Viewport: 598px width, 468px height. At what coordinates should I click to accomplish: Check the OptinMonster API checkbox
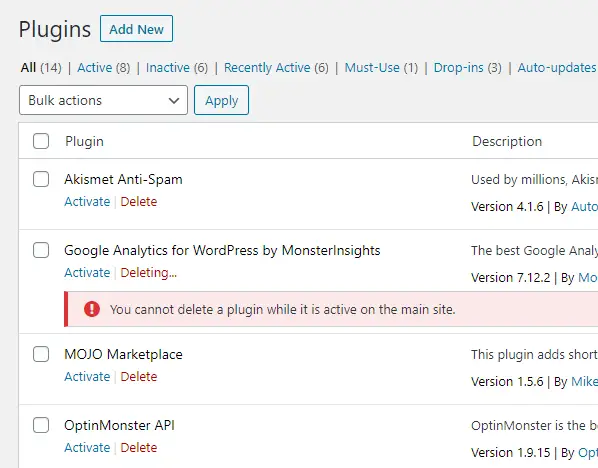(x=41, y=425)
